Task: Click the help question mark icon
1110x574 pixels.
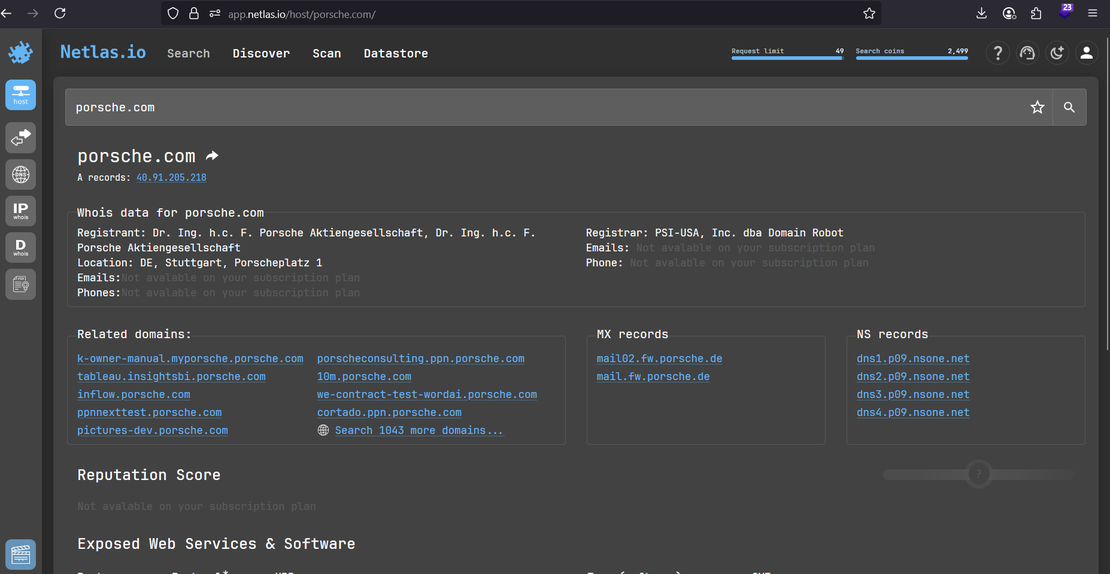Action: tap(997, 54)
